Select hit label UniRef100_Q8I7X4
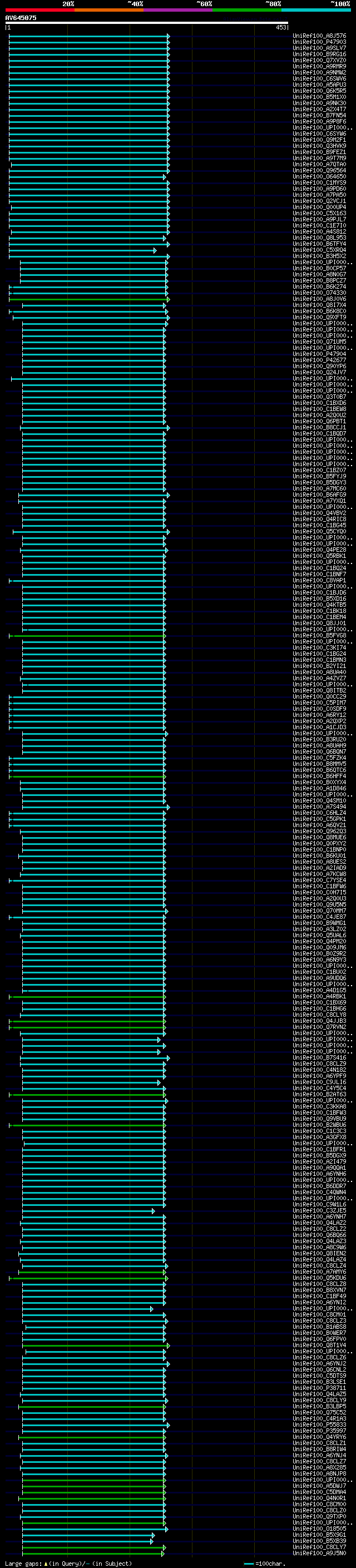 point(319,305)
